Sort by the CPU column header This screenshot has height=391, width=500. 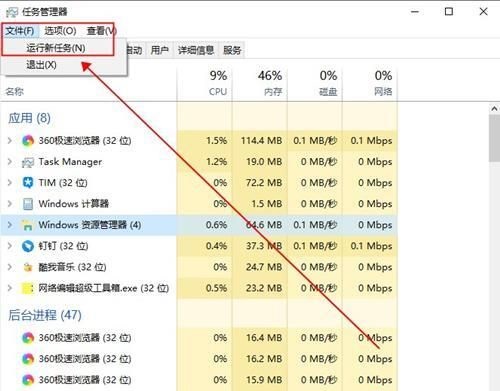pyautogui.click(x=205, y=83)
